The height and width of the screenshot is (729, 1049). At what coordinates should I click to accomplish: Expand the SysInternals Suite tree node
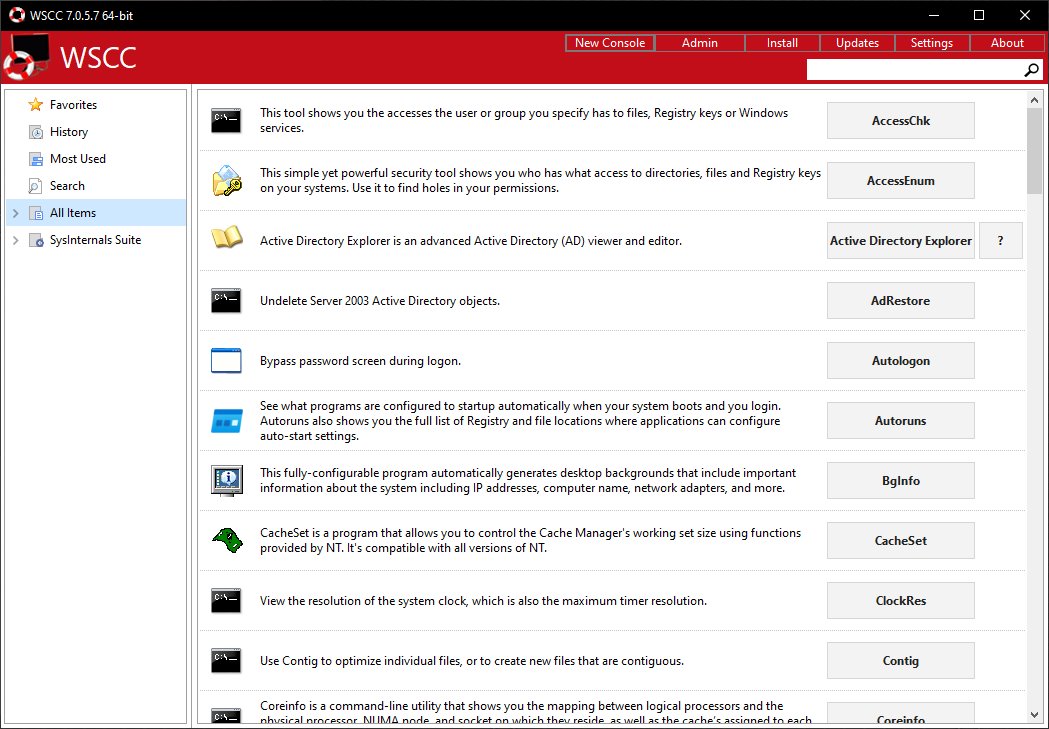16,240
